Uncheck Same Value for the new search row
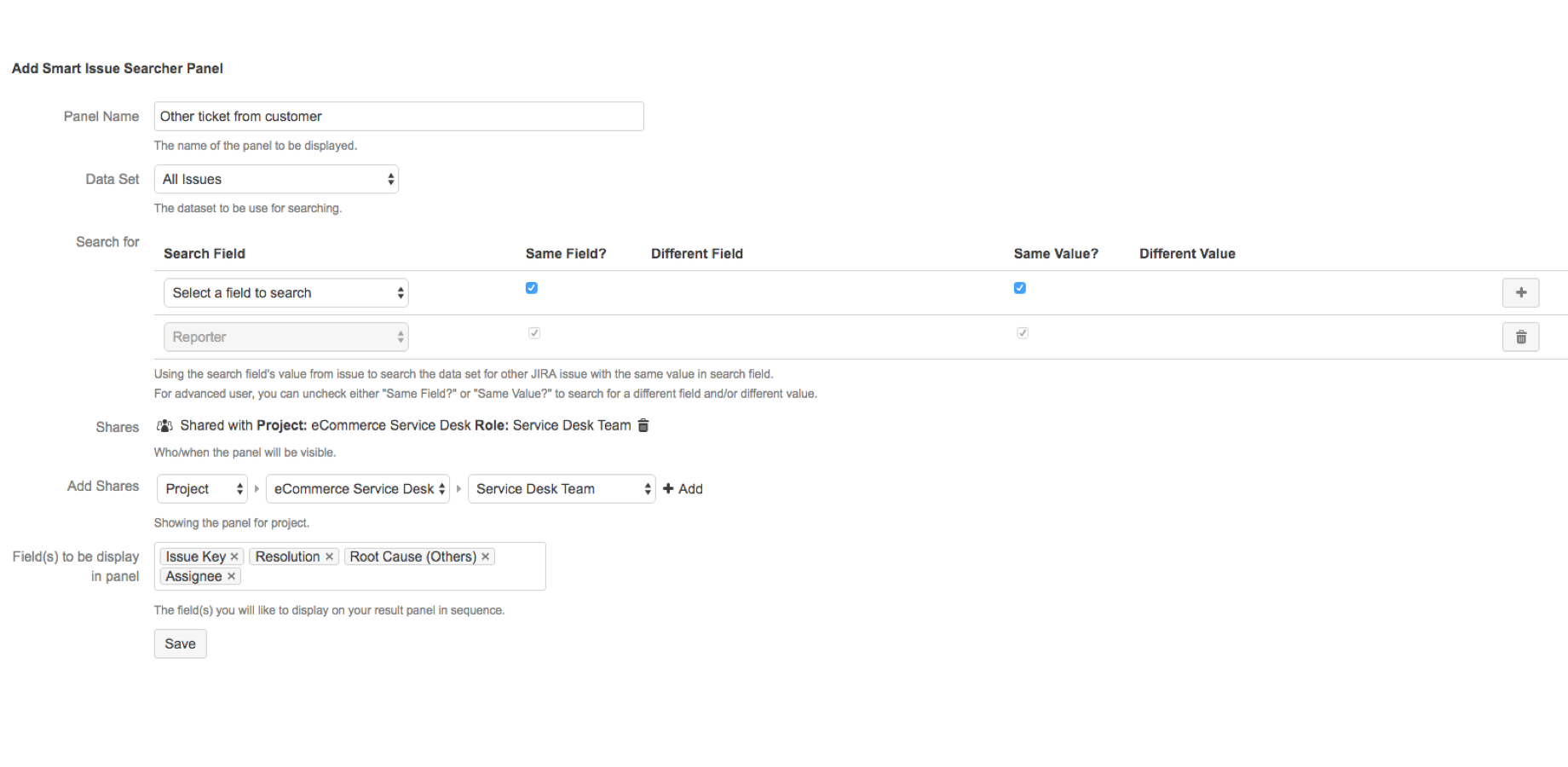 click(1019, 288)
